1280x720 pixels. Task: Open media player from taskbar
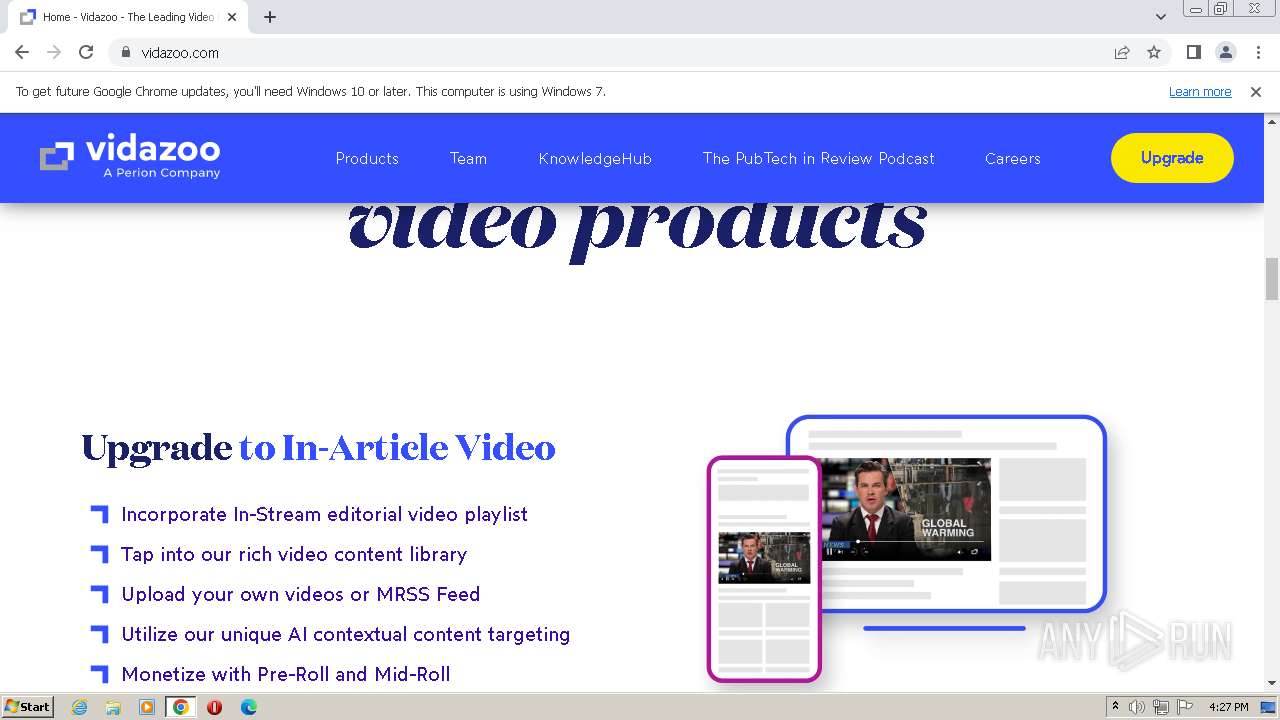147,707
